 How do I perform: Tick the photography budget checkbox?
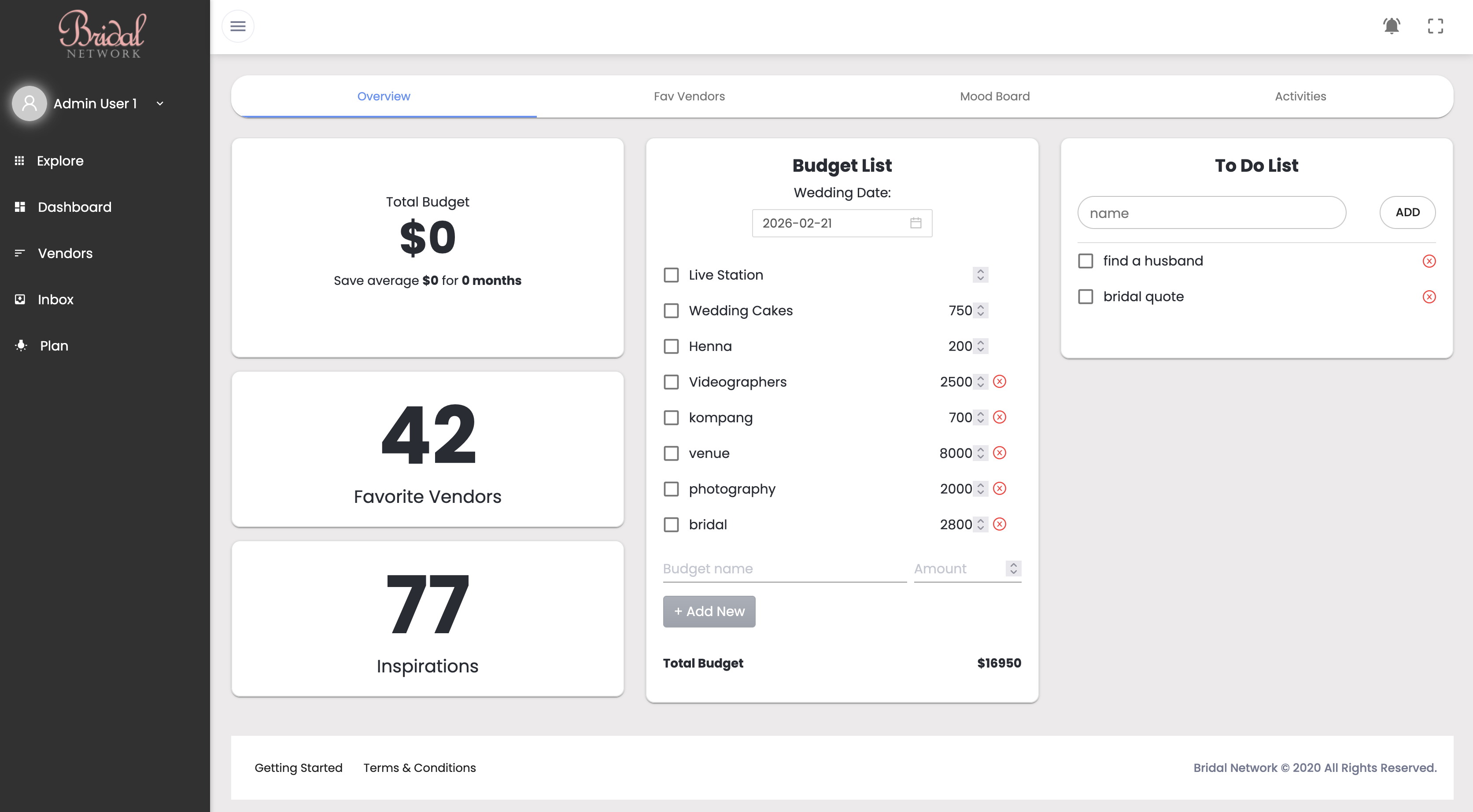tap(671, 489)
